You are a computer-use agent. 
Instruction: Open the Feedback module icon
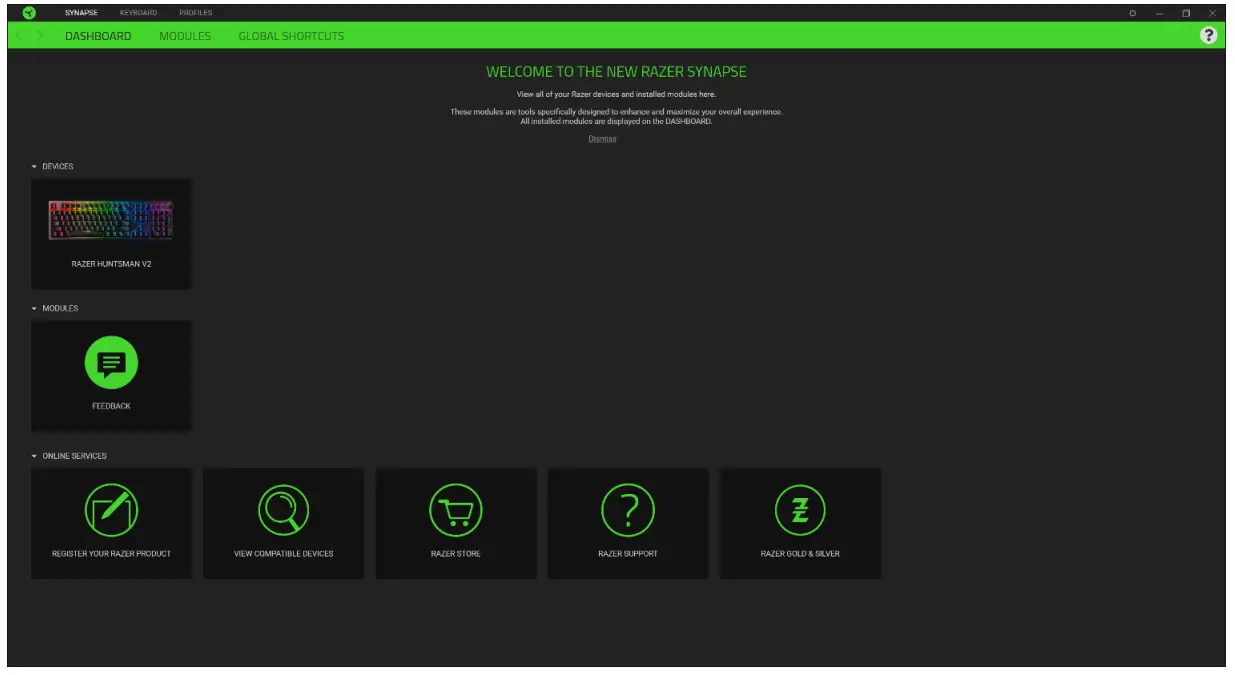(111, 363)
